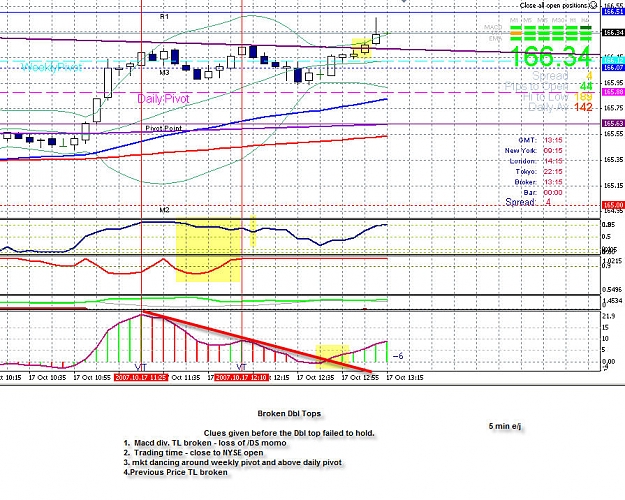The height and width of the screenshot is (500, 625).
Task: Click the 17 Oct 13:15 time label
Action: pos(405,377)
